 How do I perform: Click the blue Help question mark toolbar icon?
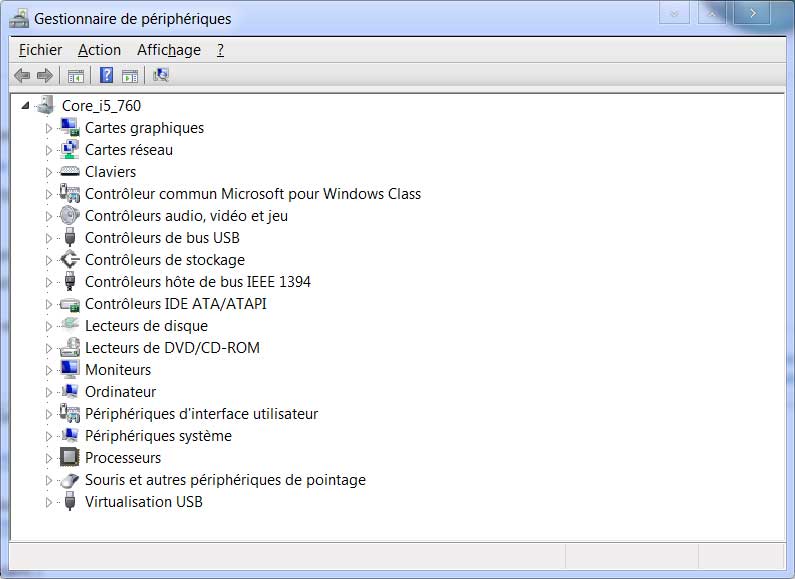pyautogui.click(x=106, y=75)
